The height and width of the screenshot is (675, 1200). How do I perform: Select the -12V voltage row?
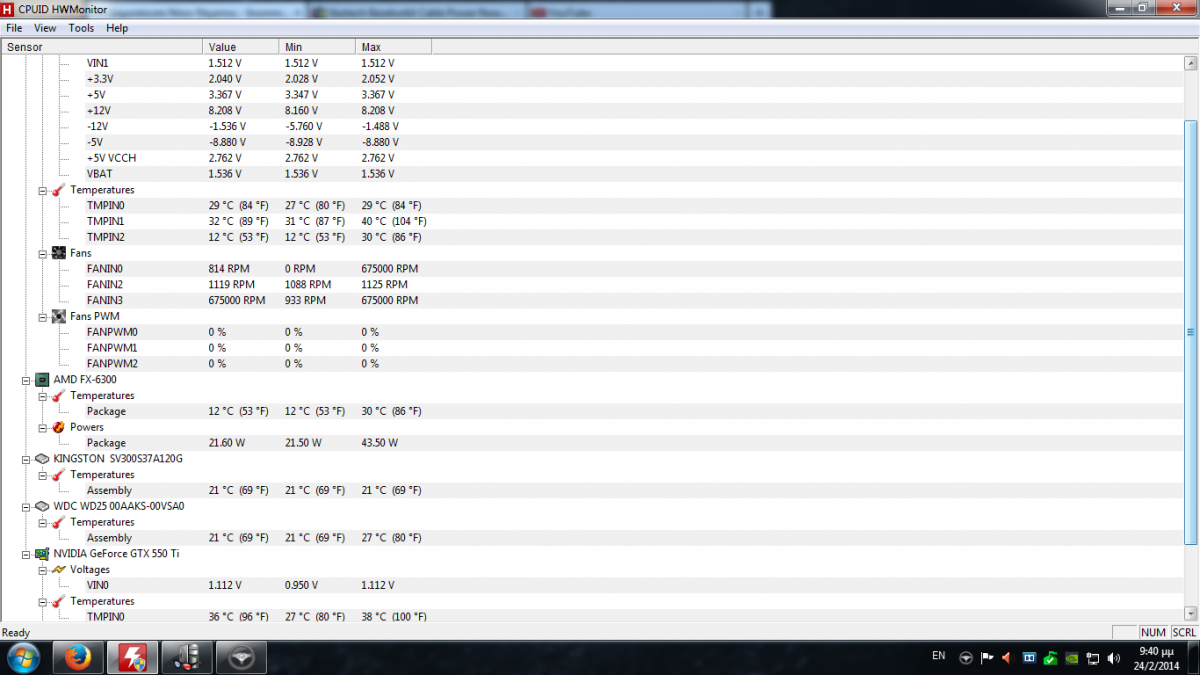(592, 126)
